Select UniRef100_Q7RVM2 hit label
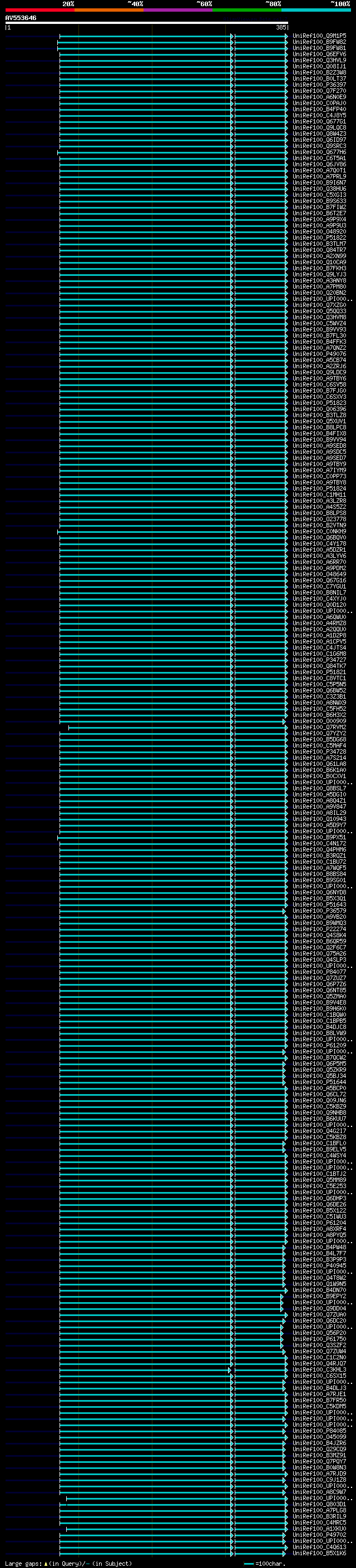This screenshot has height=1568, width=356. click(x=319, y=728)
